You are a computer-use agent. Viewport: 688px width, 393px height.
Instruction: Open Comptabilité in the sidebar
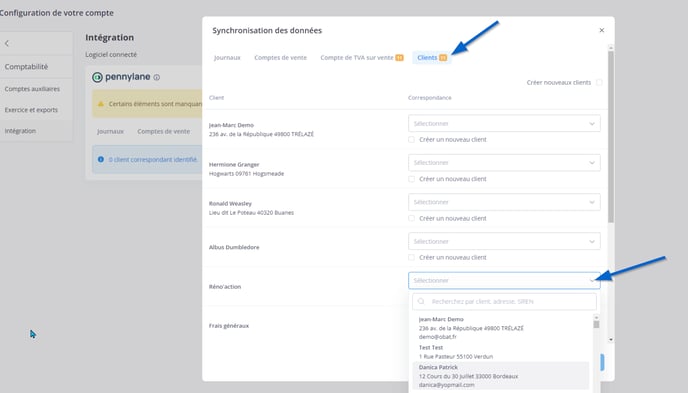26,67
